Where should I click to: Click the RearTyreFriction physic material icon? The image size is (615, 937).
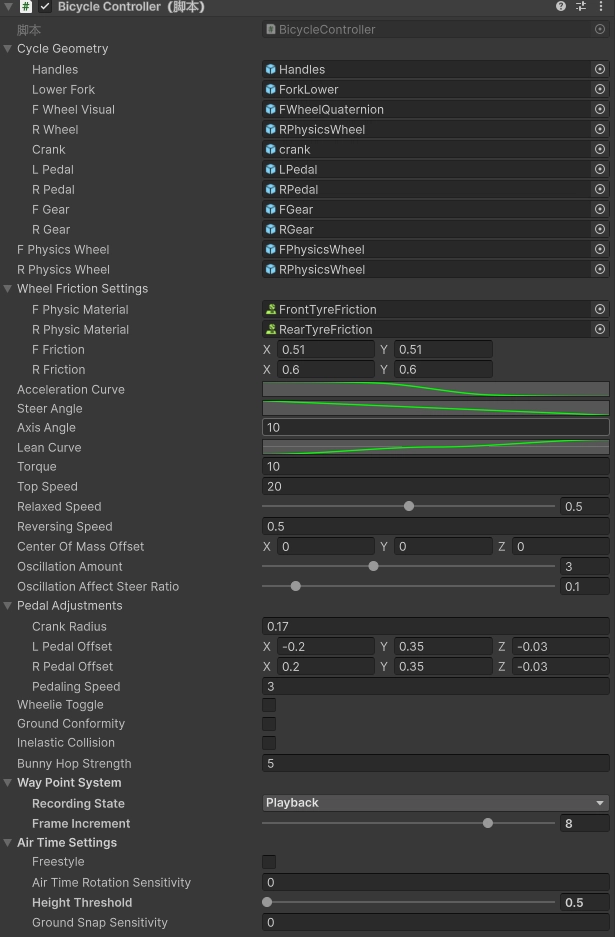pyautogui.click(x=271, y=329)
